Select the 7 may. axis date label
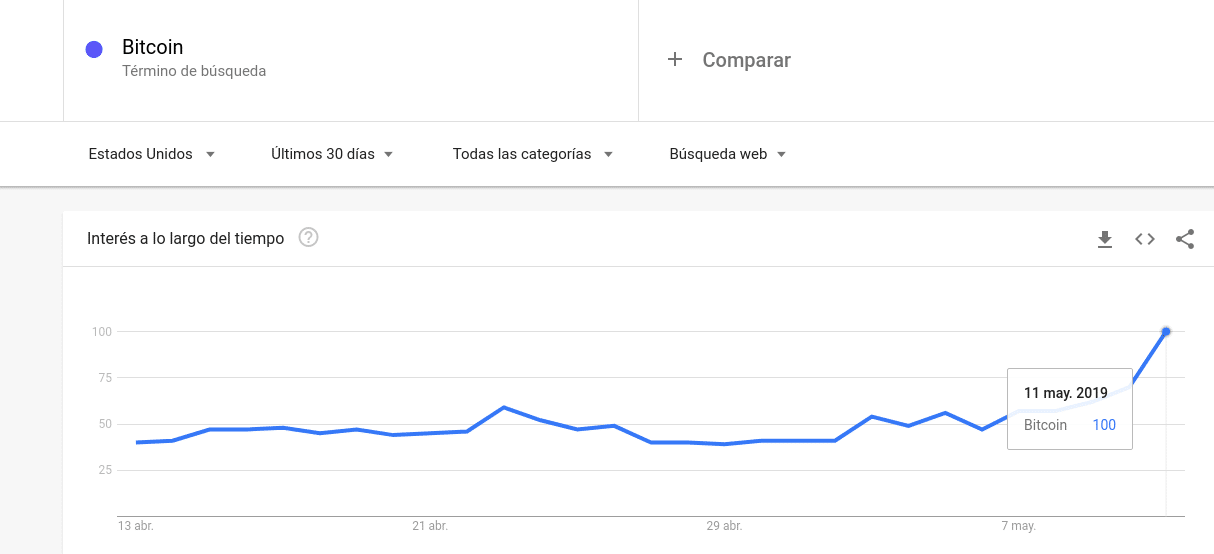Screen dimensions: 1214x554 point(1018,526)
